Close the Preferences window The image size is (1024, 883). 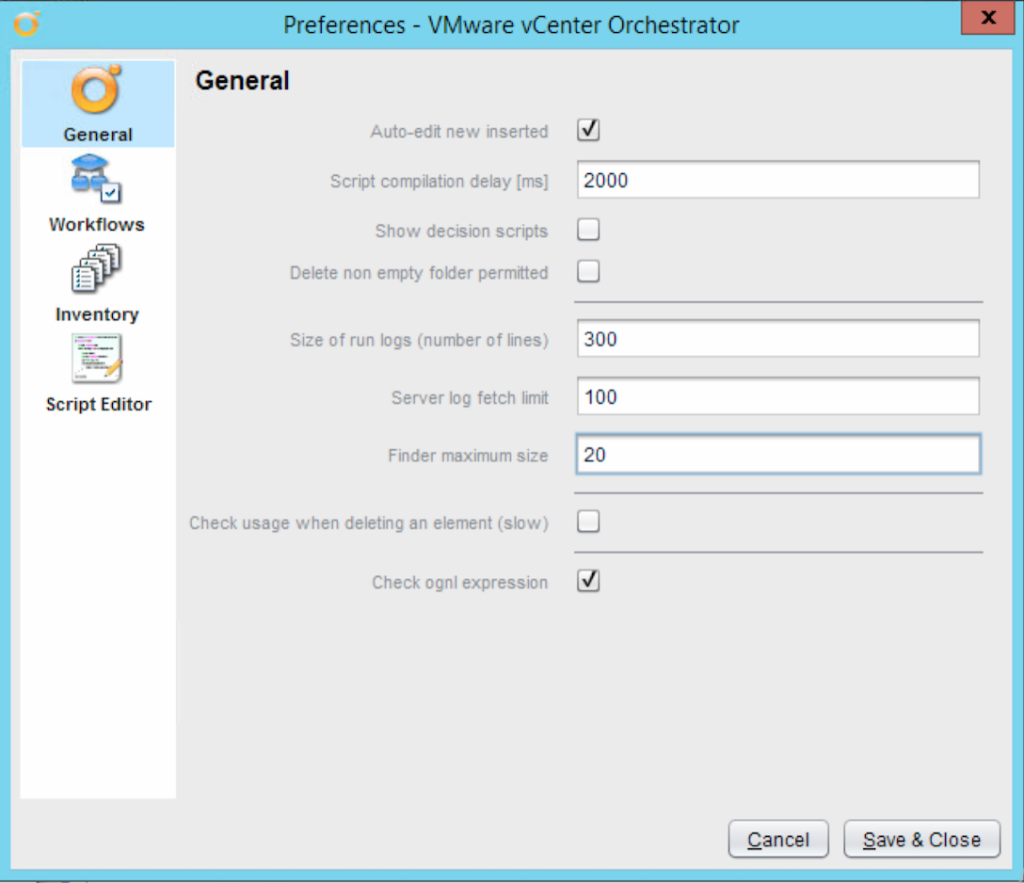click(989, 18)
